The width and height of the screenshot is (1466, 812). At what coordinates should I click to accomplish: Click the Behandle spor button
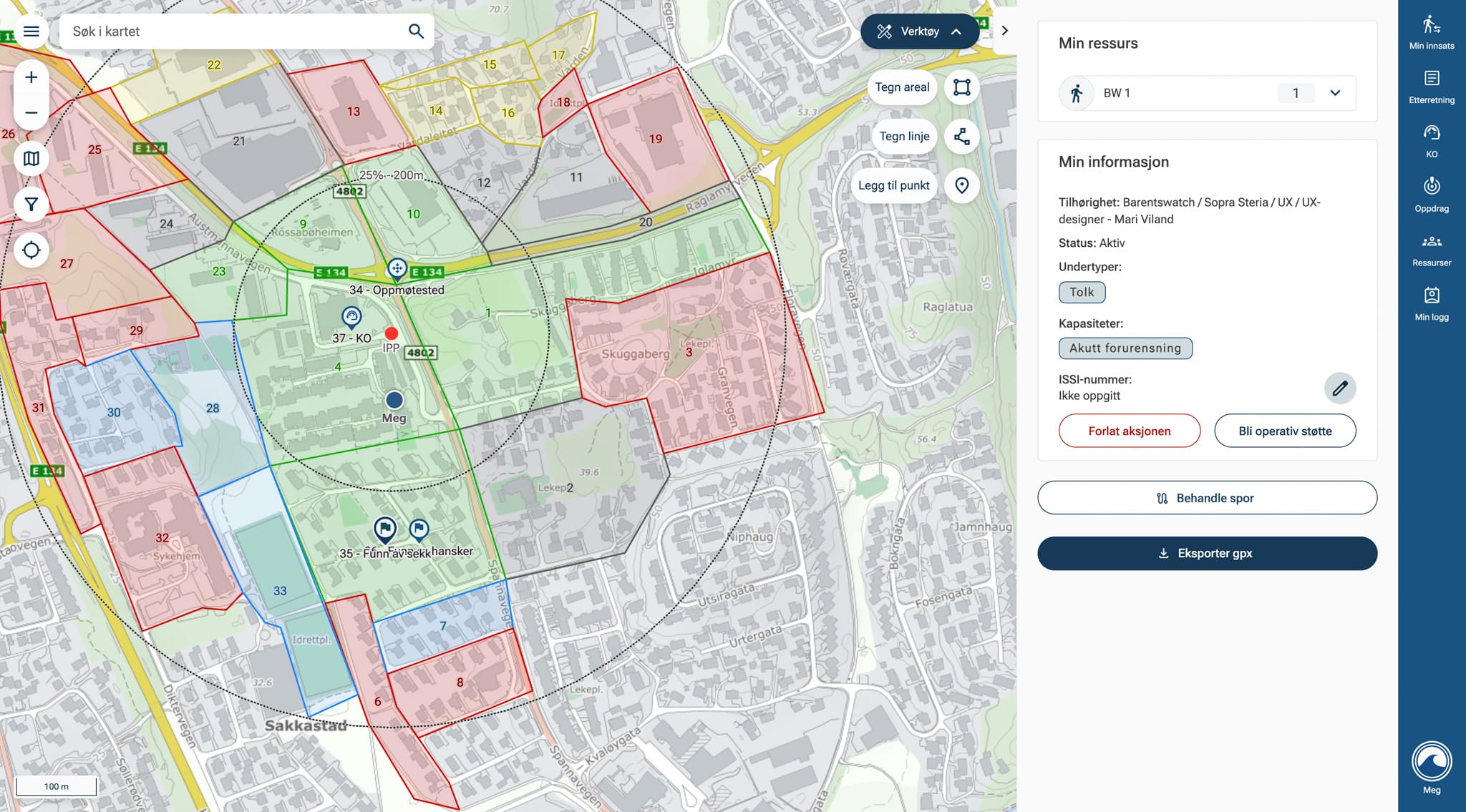(x=1207, y=498)
